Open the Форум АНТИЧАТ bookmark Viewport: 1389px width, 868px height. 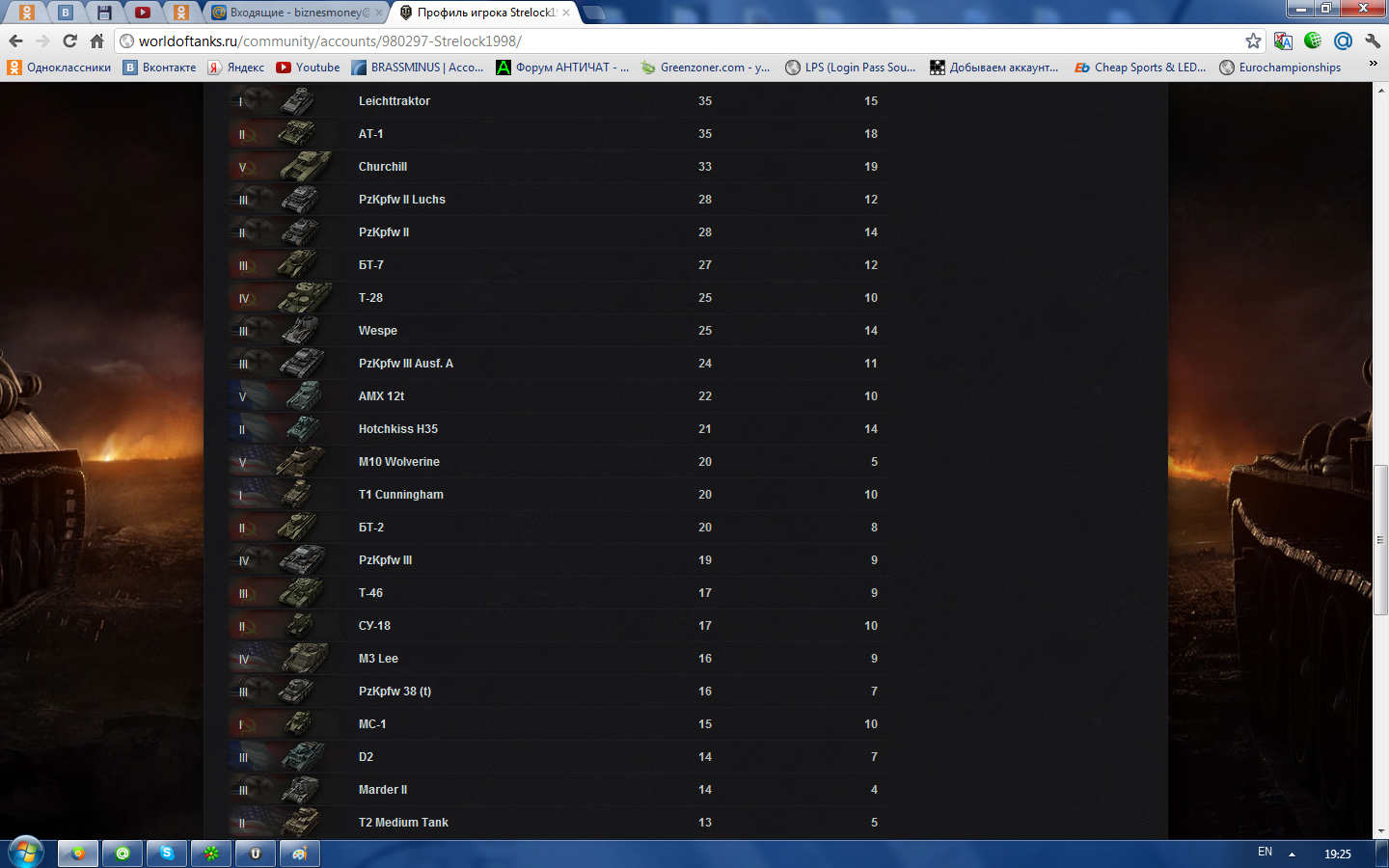click(562, 68)
